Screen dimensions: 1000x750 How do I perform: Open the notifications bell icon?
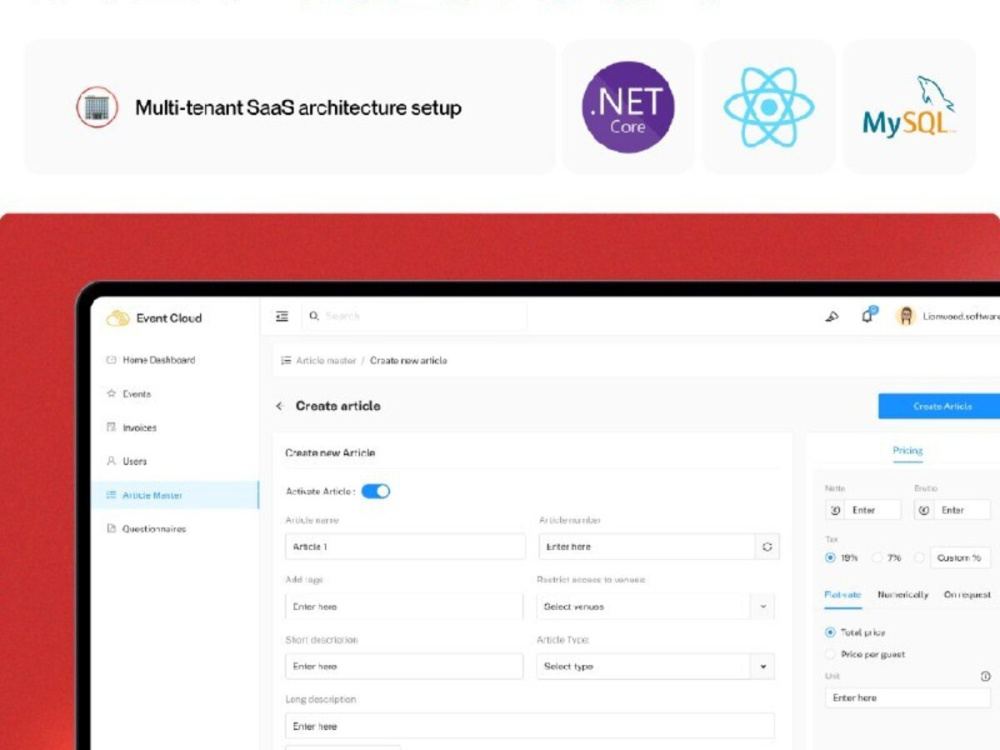(x=868, y=315)
